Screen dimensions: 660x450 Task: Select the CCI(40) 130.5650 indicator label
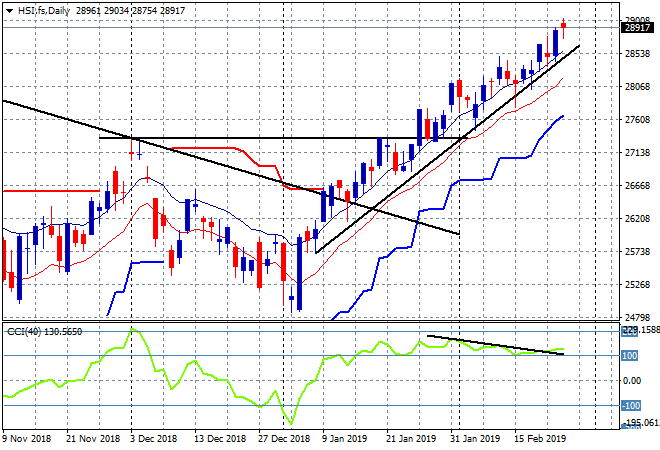pyautogui.click(x=44, y=332)
